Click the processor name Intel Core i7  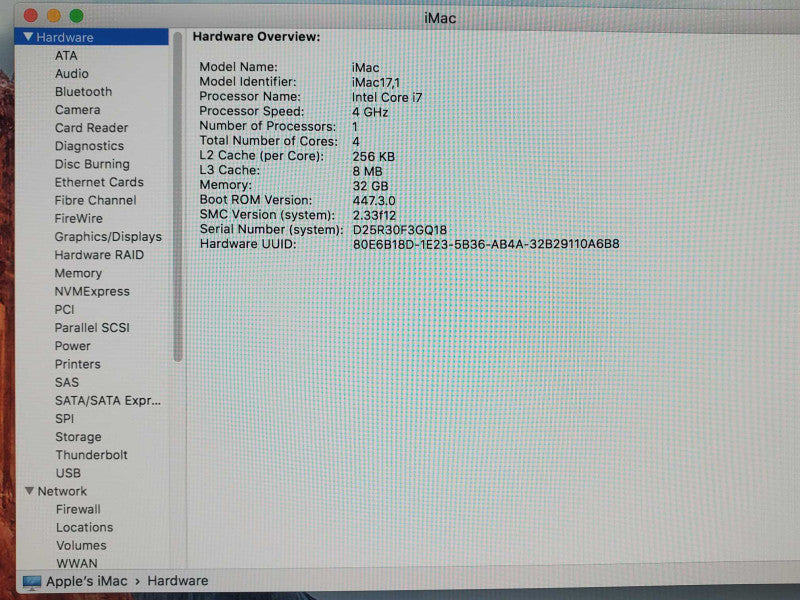click(387, 97)
